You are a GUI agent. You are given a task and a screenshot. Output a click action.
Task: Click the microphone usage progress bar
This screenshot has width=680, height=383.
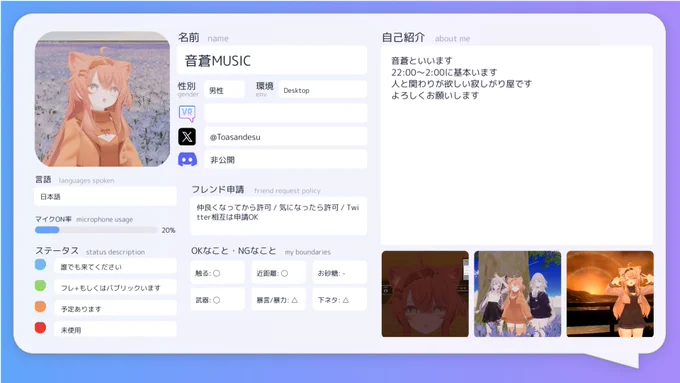(x=96, y=230)
